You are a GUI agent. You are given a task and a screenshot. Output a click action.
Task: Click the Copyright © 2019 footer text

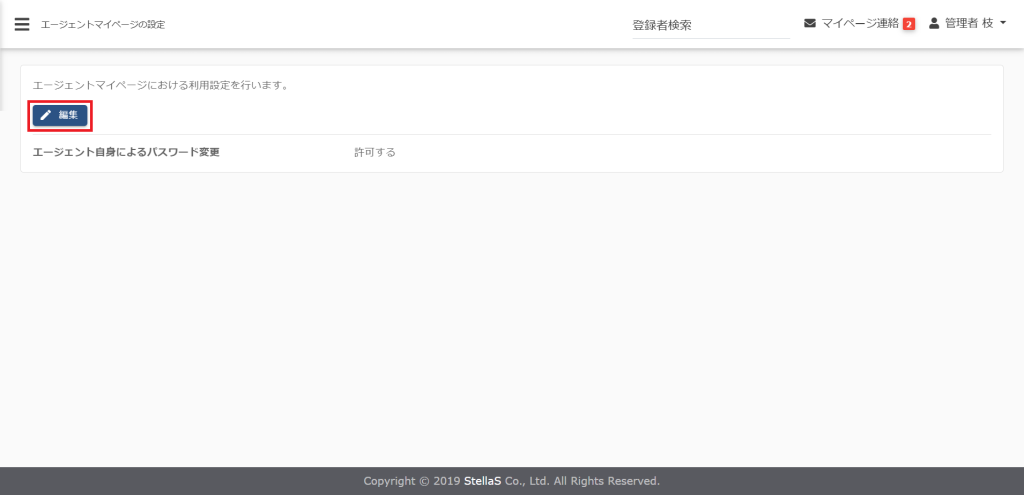coord(412,481)
